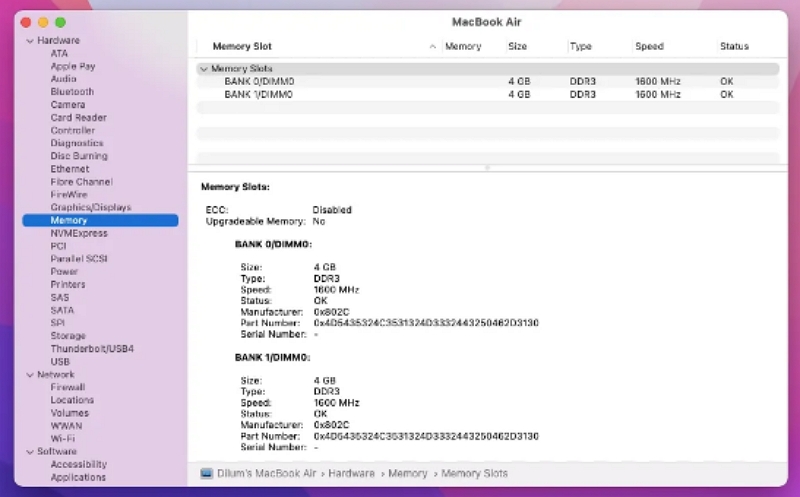
Task: Select Card Reader in the sidebar
Action: coord(79,118)
